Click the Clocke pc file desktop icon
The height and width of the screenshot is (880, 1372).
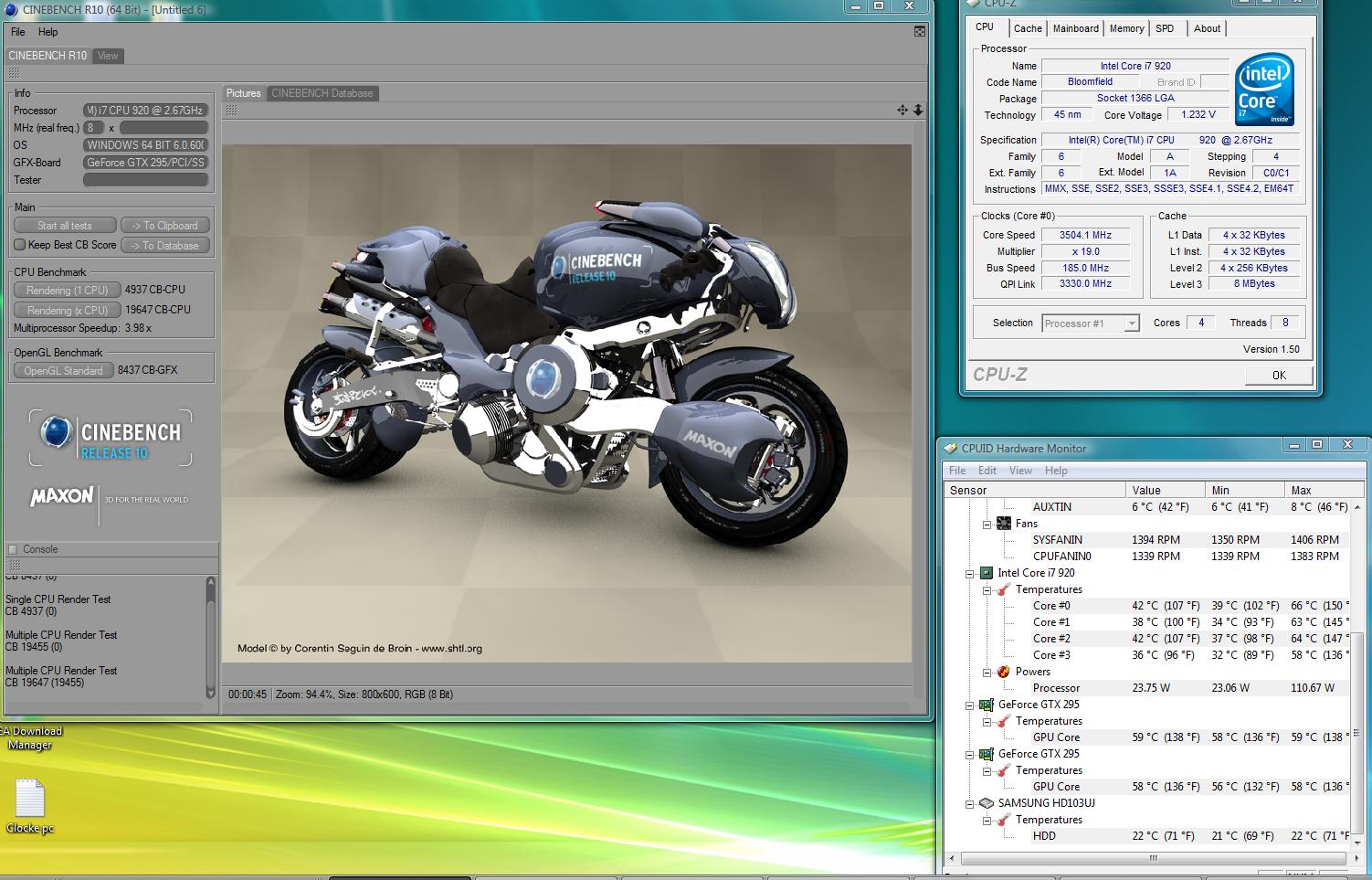30,807
